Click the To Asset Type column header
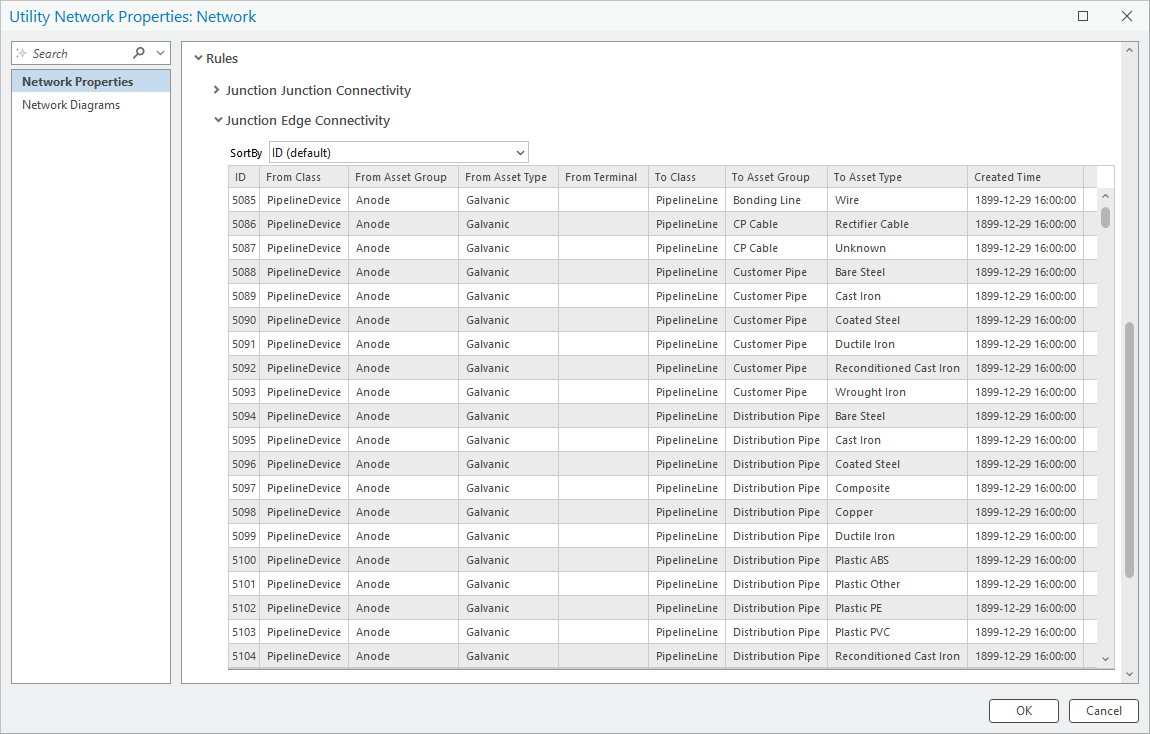 (868, 177)
